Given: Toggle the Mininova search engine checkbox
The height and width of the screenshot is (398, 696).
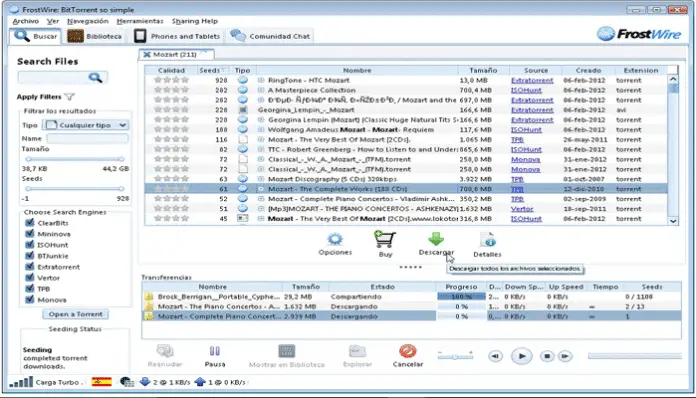Looking at the screenshot, I should [x=30, y=234].
